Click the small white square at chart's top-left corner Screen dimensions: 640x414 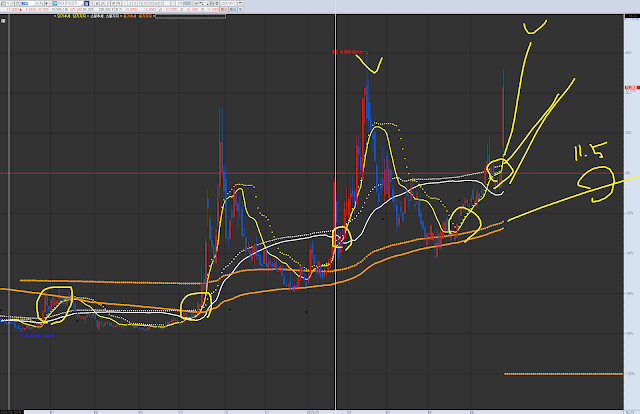click(x=3, y=20)
